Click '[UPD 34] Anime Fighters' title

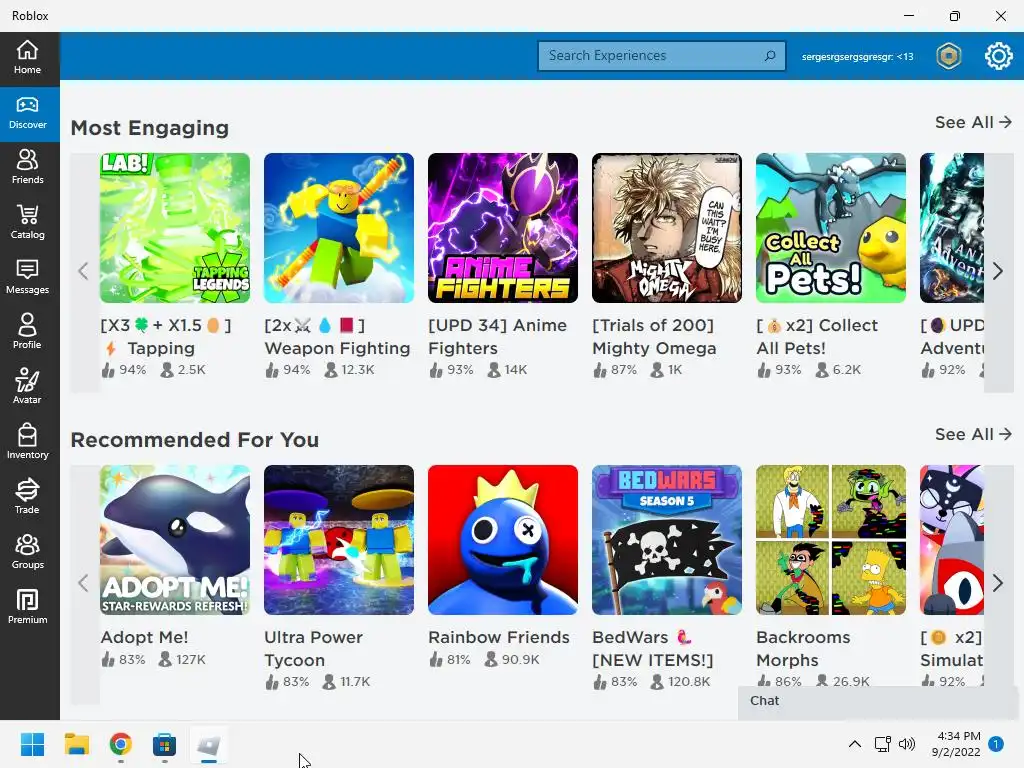(498, 336)
